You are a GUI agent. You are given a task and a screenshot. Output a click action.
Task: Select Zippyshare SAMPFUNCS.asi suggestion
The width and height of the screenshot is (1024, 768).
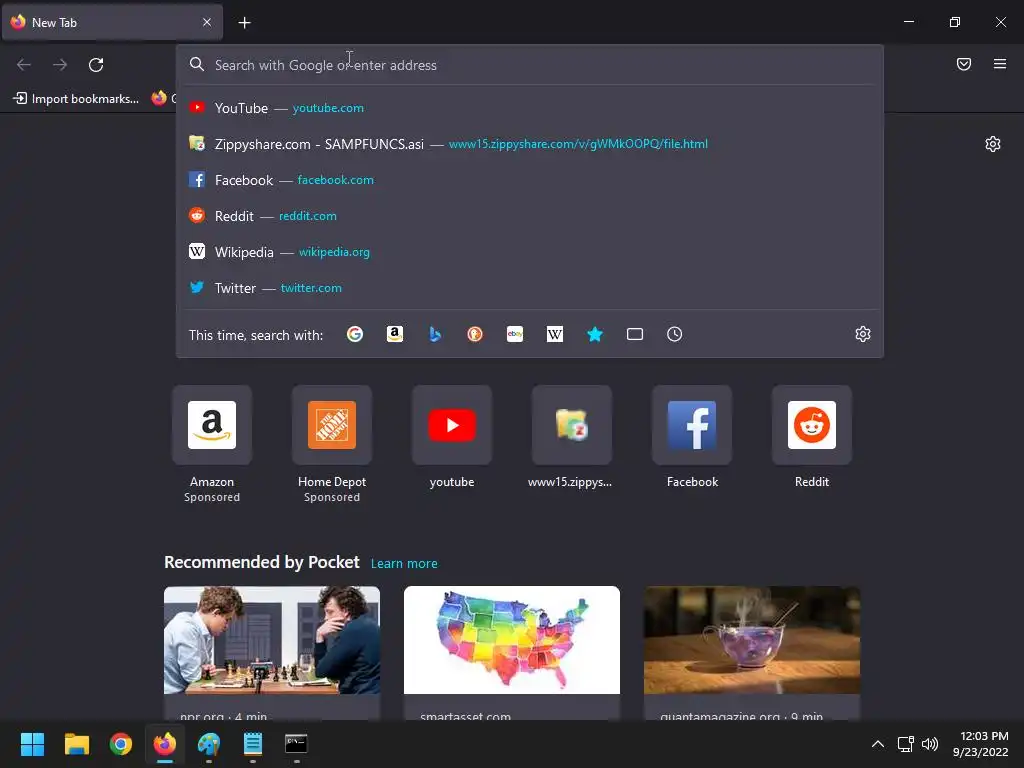(x=530, y=144)
